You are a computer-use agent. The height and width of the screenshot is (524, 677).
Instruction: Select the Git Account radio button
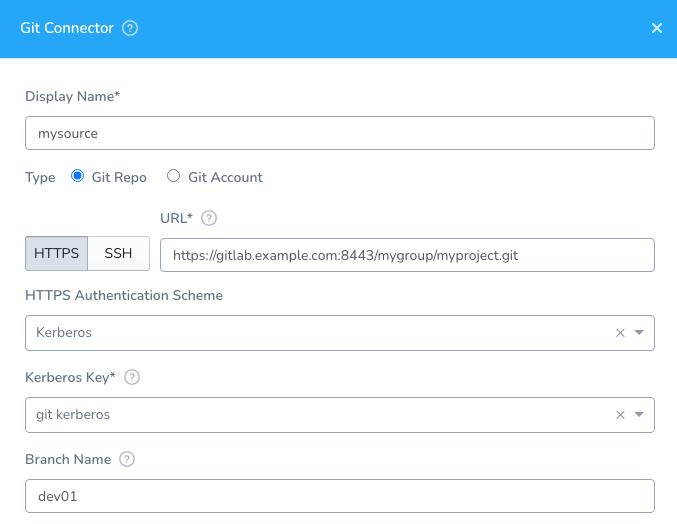click(x=174, y=176)
